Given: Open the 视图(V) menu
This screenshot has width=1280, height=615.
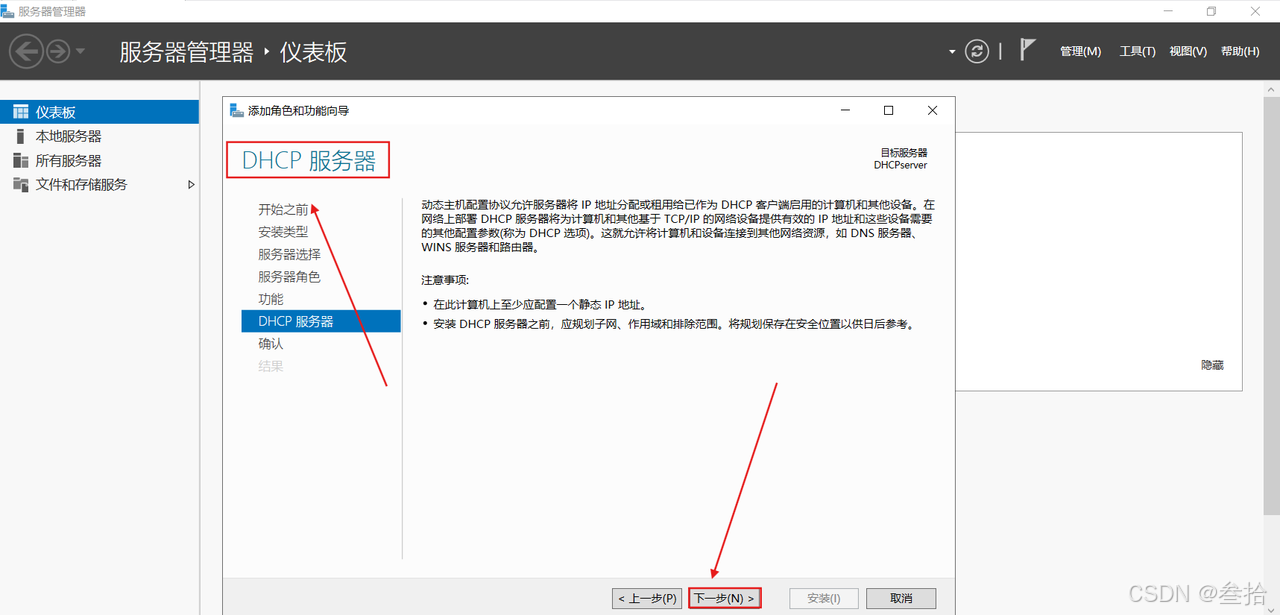Looking at the screenshot, I should 1188,51.
